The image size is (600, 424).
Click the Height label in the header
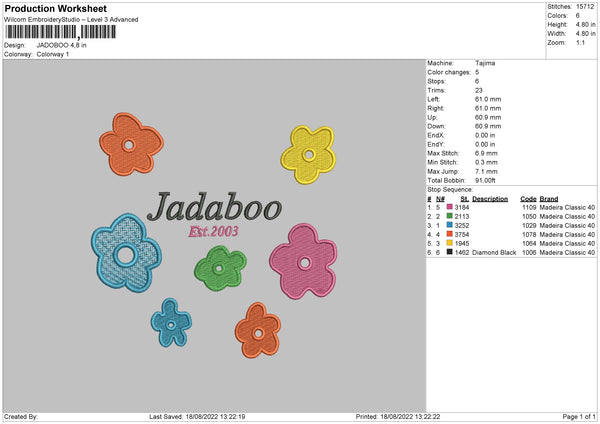click(557, 24)
